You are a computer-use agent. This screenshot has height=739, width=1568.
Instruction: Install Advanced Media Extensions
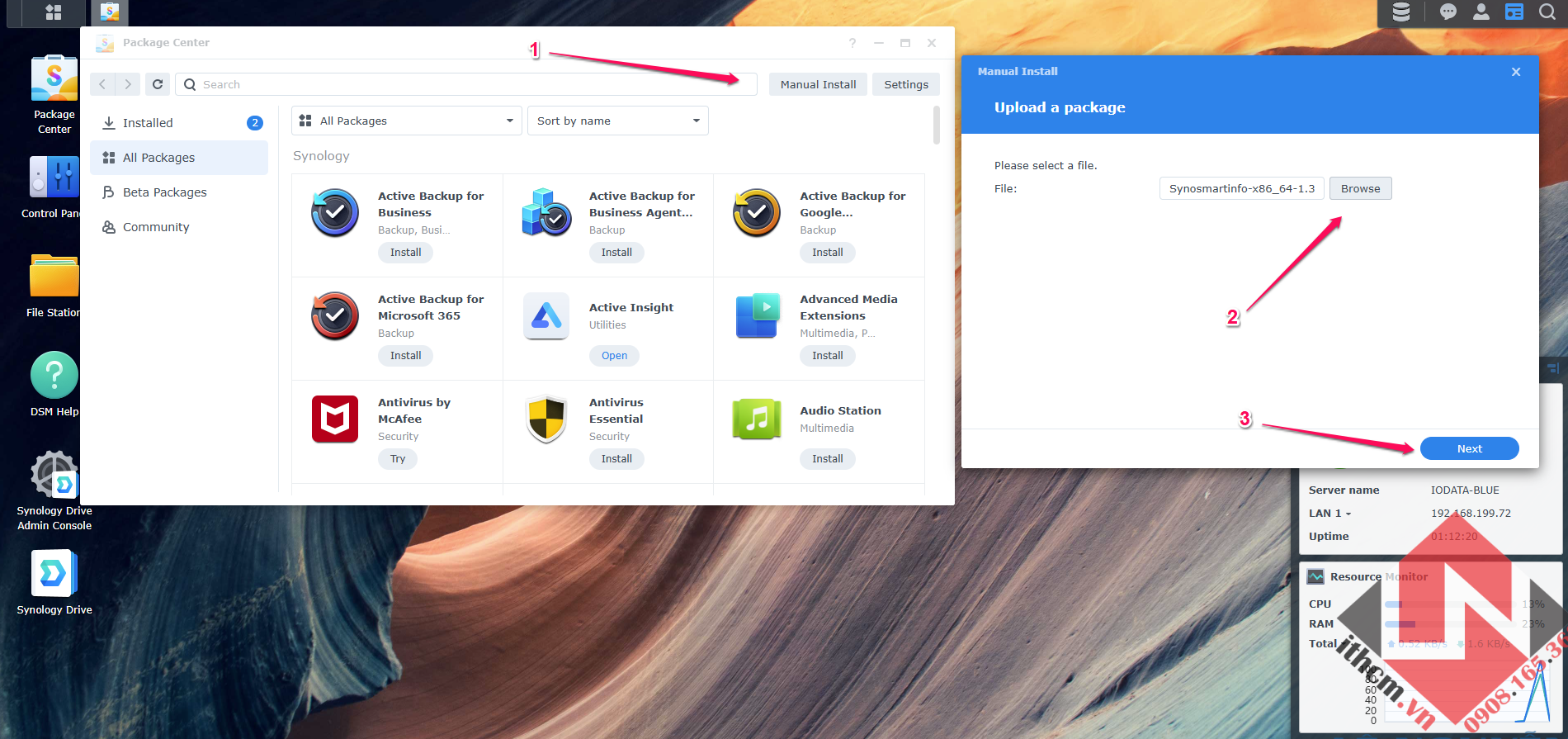click(x=828, y=356)
